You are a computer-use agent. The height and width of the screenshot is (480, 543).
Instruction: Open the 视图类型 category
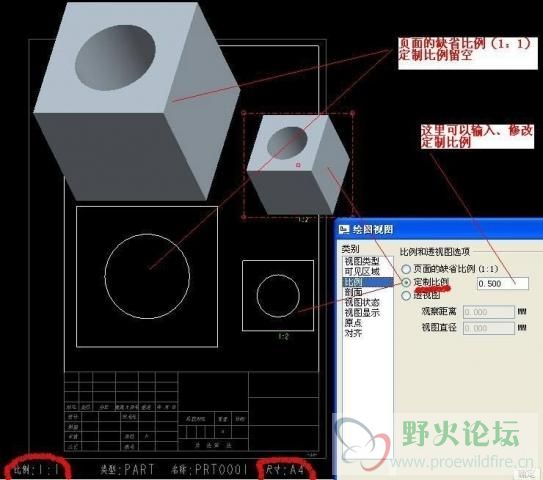click(362, 261)
